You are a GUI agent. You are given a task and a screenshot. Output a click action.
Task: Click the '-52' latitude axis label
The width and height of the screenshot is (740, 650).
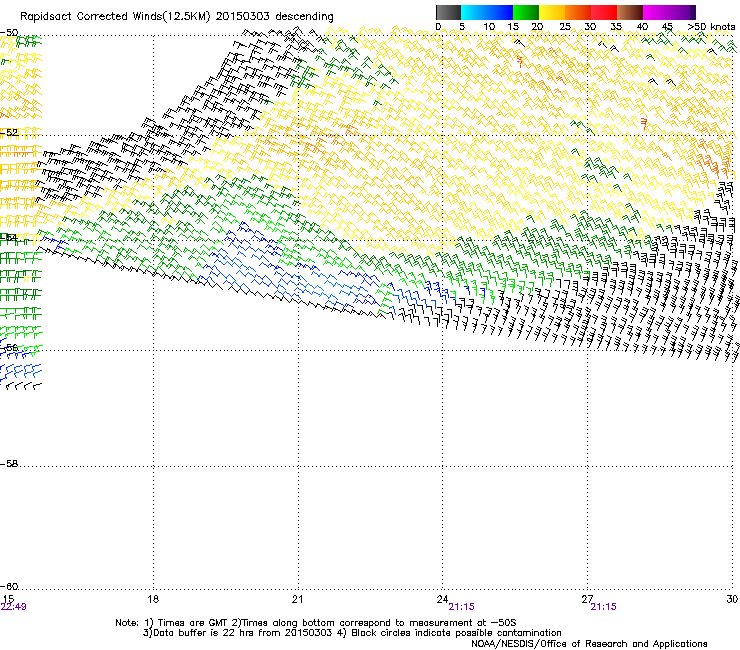pyautogui.click(x=9, y=133)
